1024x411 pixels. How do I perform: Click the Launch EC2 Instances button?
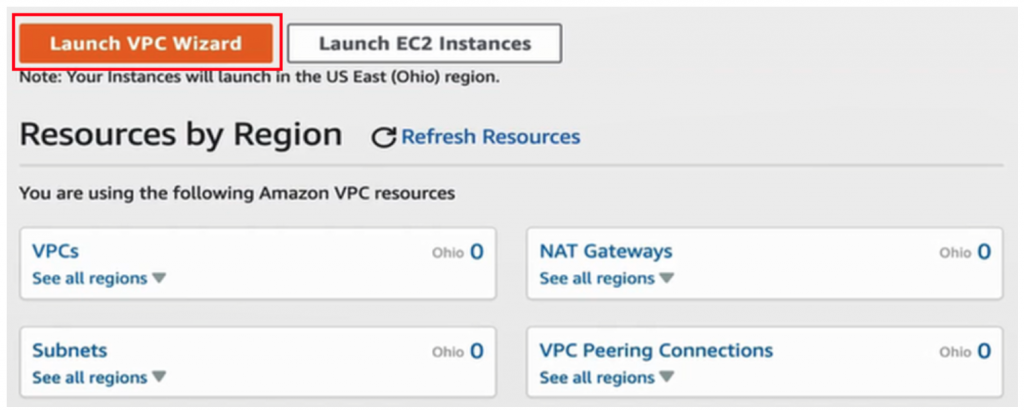tap(424, 43)
